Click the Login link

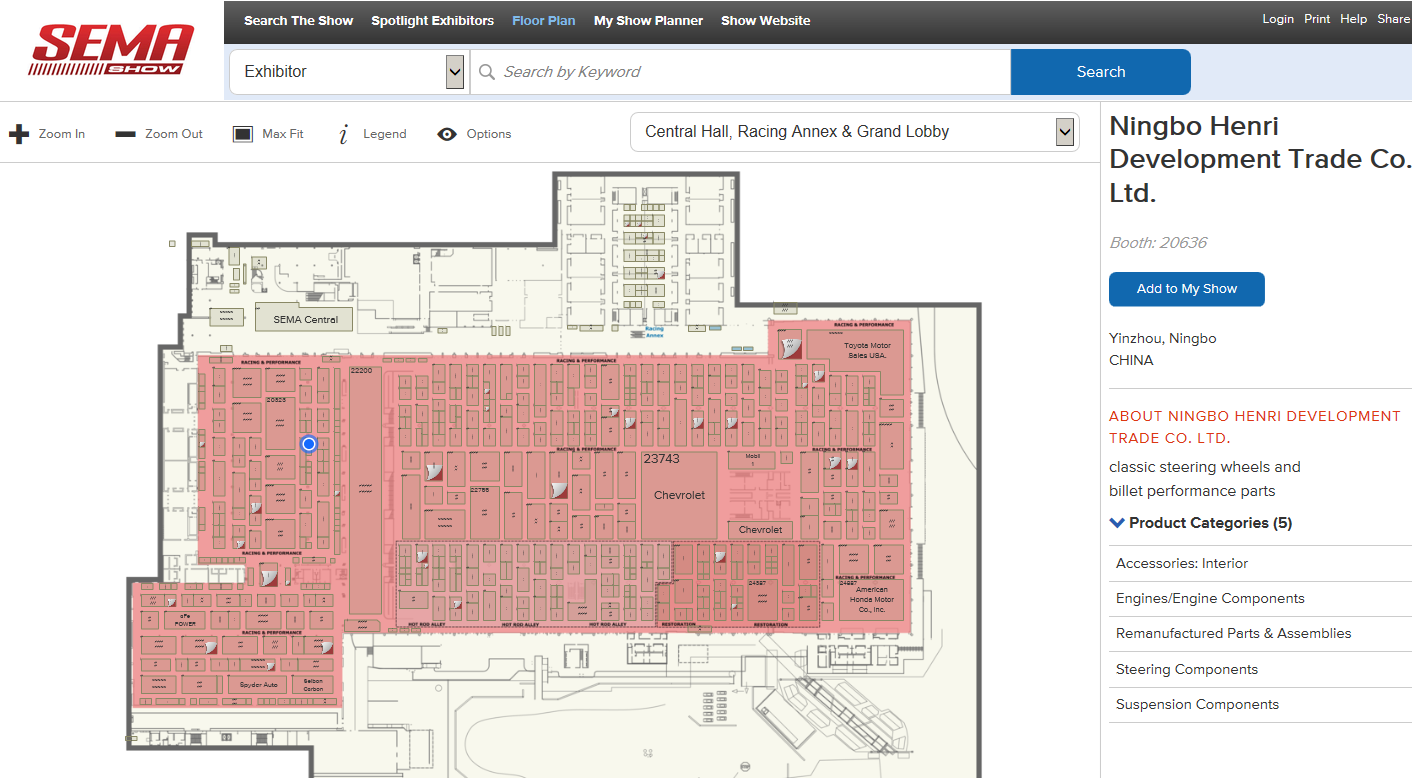click(1278, 19)
